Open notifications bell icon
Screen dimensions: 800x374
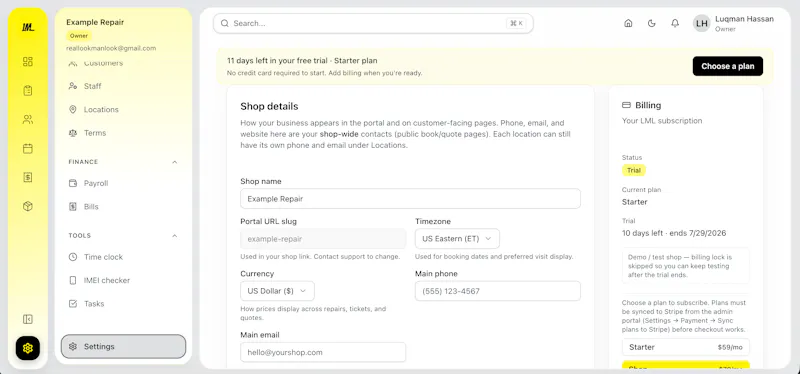(x=675, y=23)
